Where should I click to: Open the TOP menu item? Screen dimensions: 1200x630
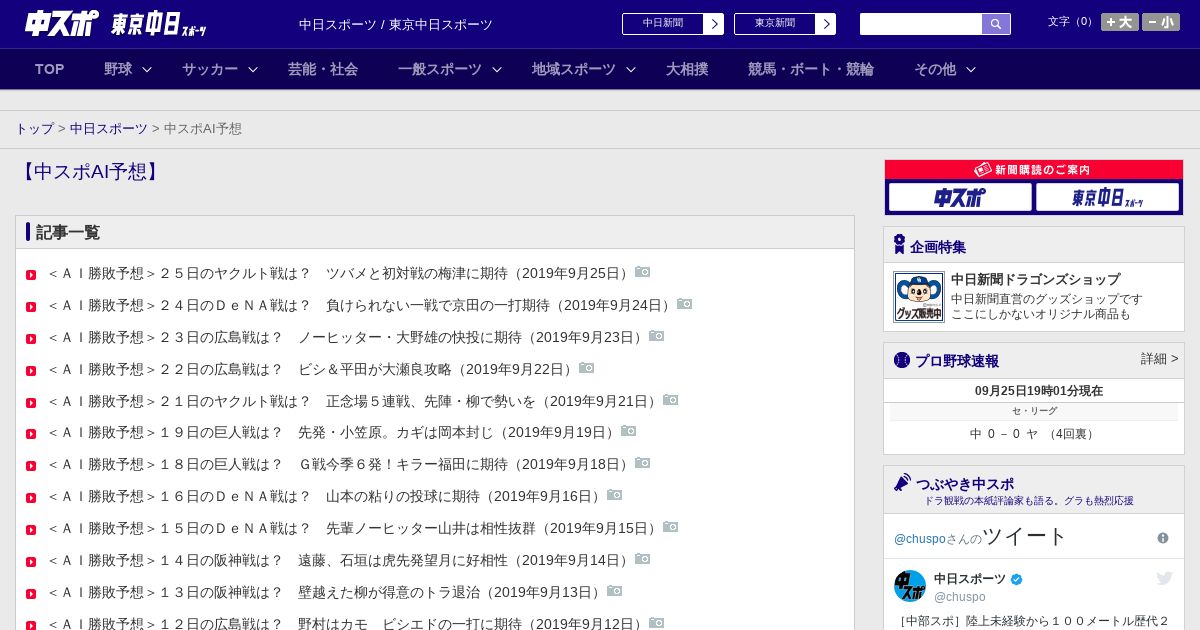[x=50, y=69]
